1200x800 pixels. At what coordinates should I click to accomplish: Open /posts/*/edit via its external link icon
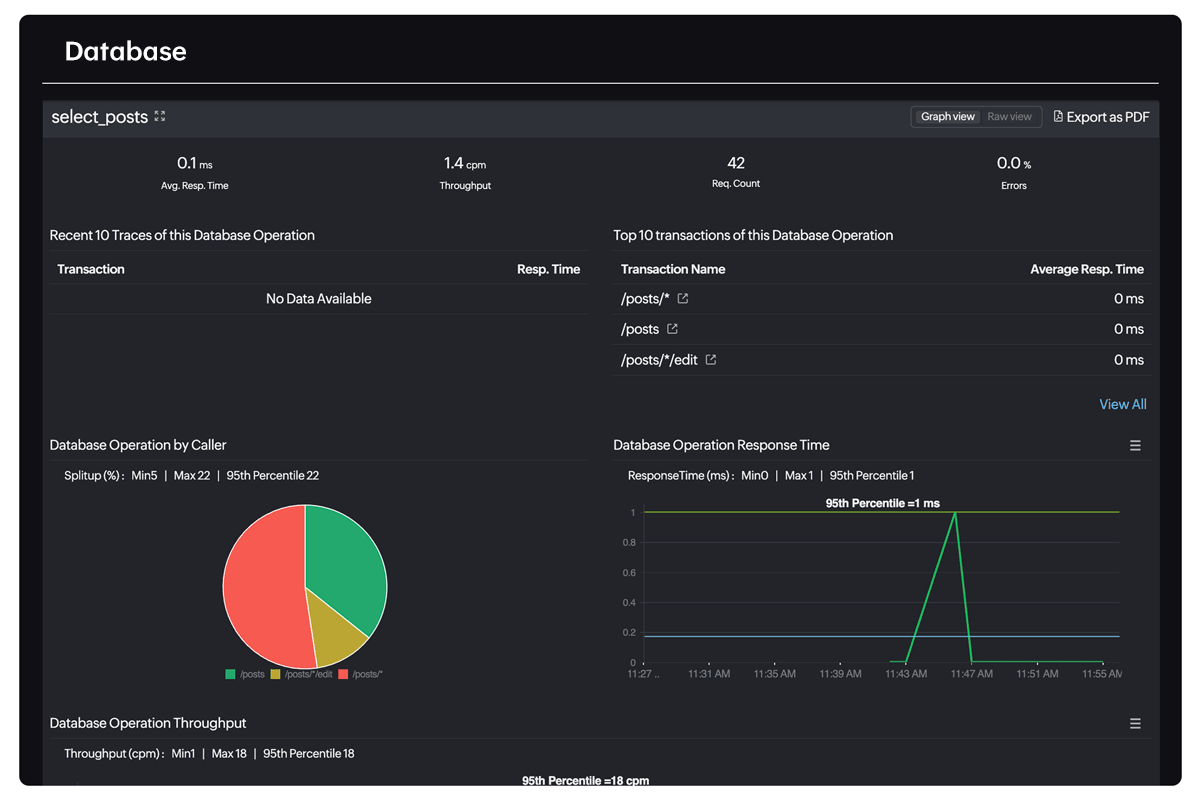pyautogui.click(x=710, y=359)
